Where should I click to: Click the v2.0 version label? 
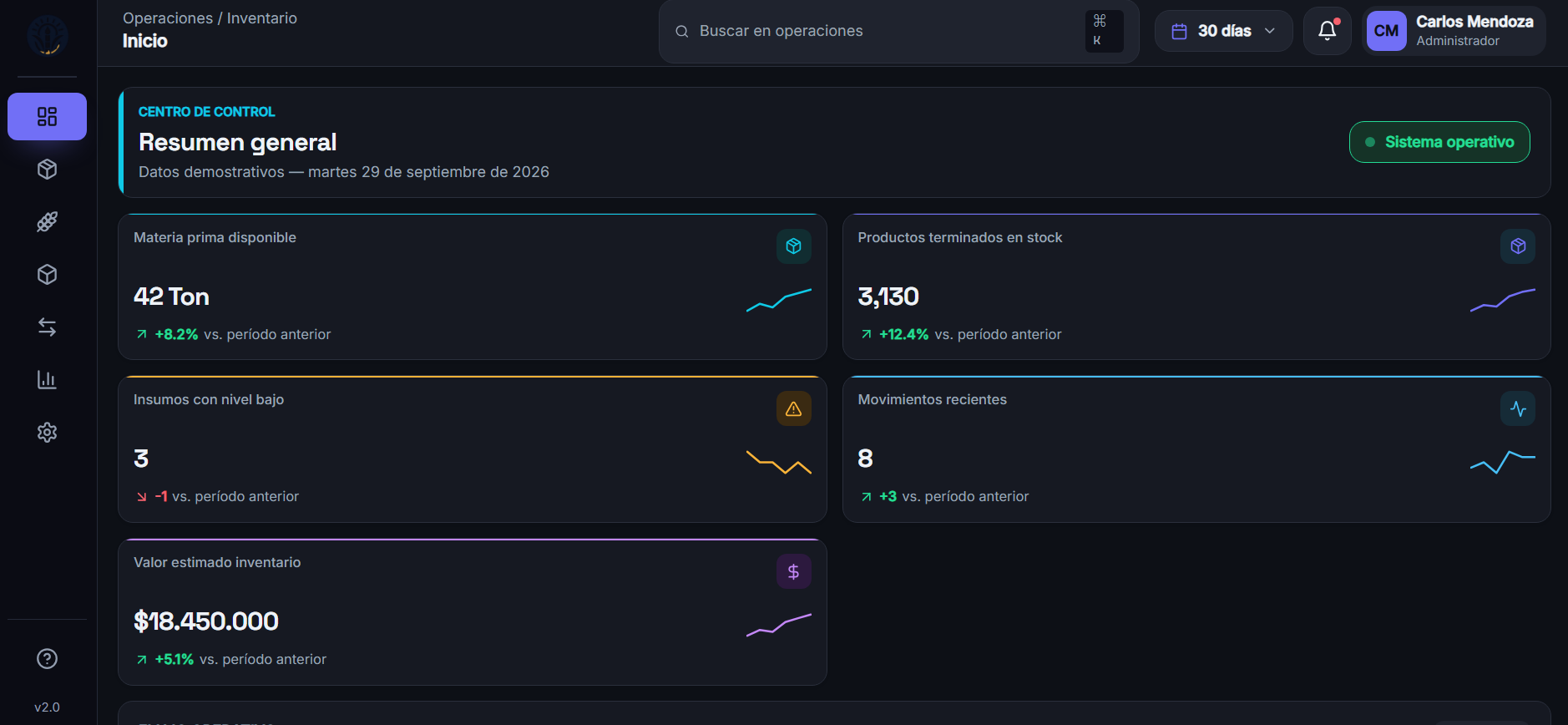[47, 707]
